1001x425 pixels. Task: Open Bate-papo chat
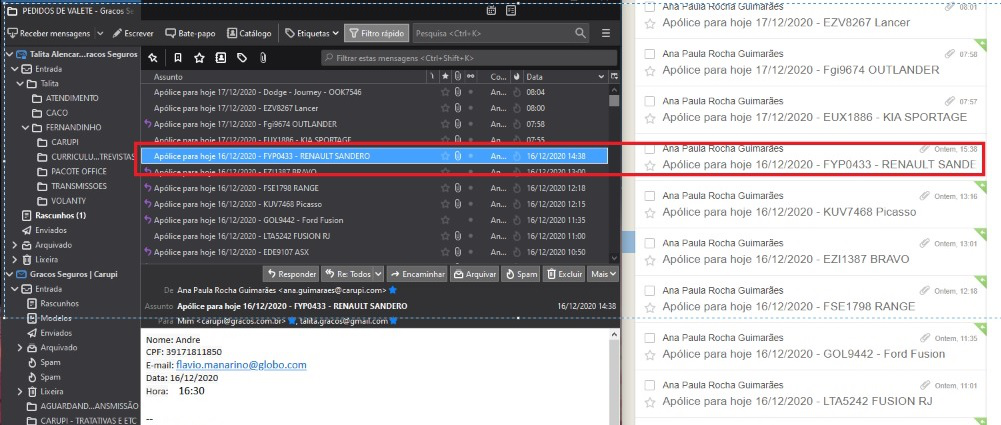click(190, 33)
